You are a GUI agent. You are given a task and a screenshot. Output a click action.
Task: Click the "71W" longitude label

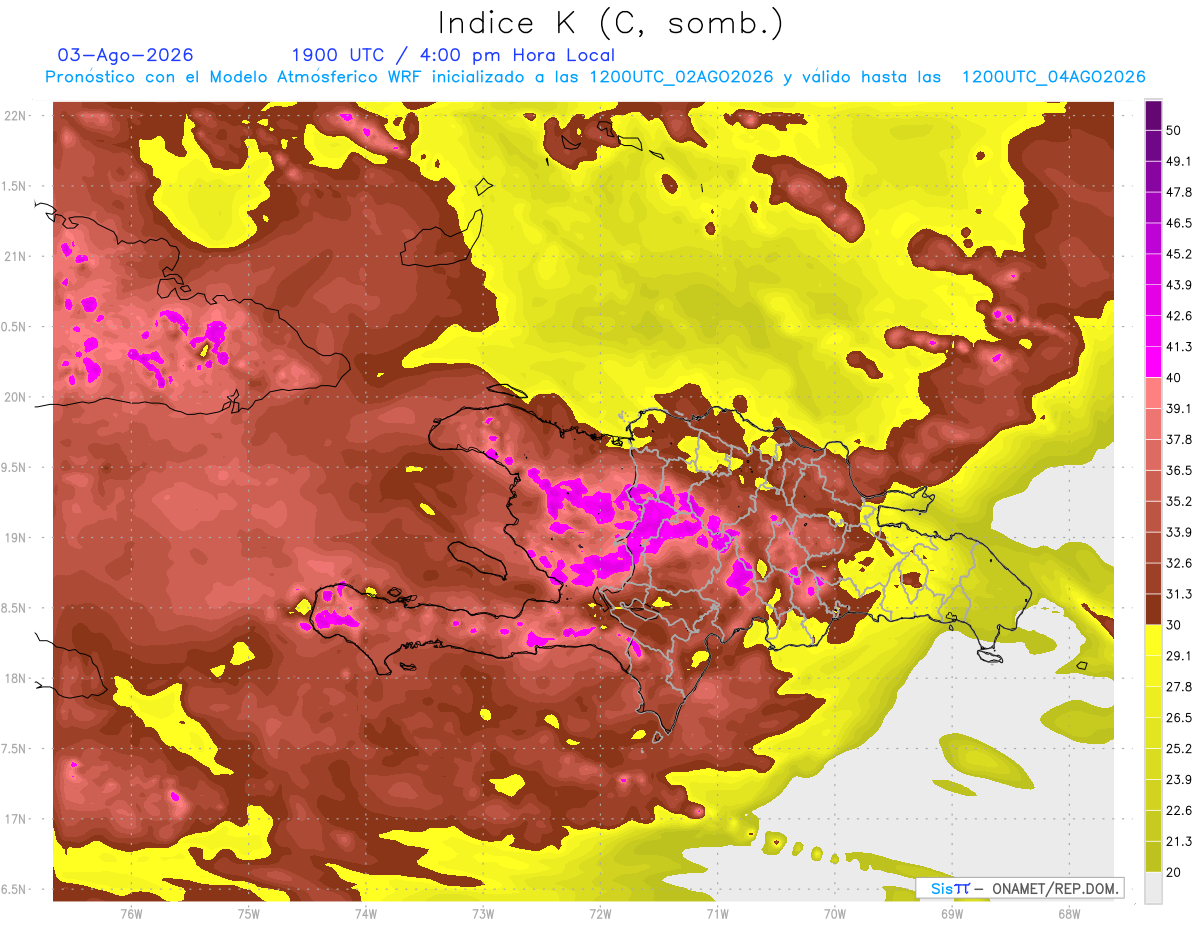click(717, 913)
